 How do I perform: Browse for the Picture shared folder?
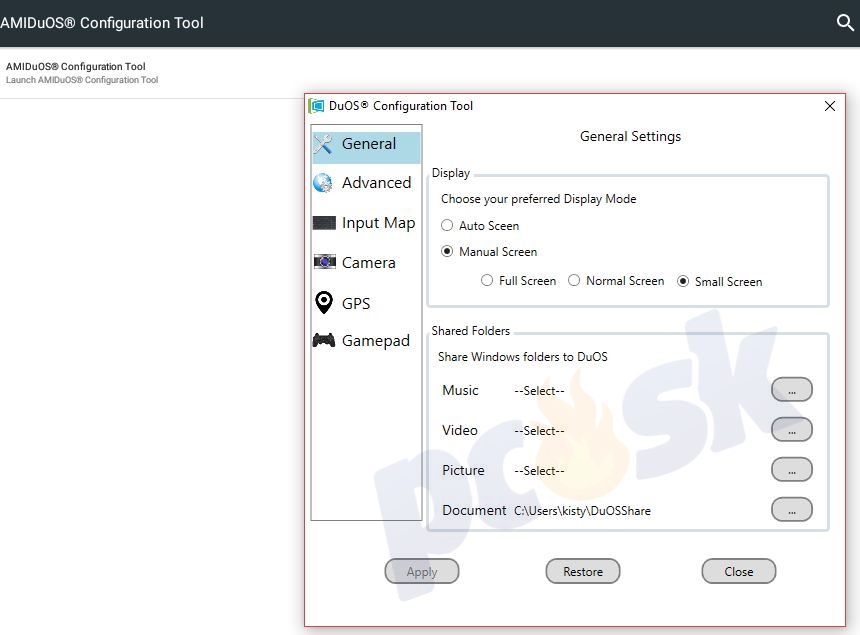coord(791,470)
